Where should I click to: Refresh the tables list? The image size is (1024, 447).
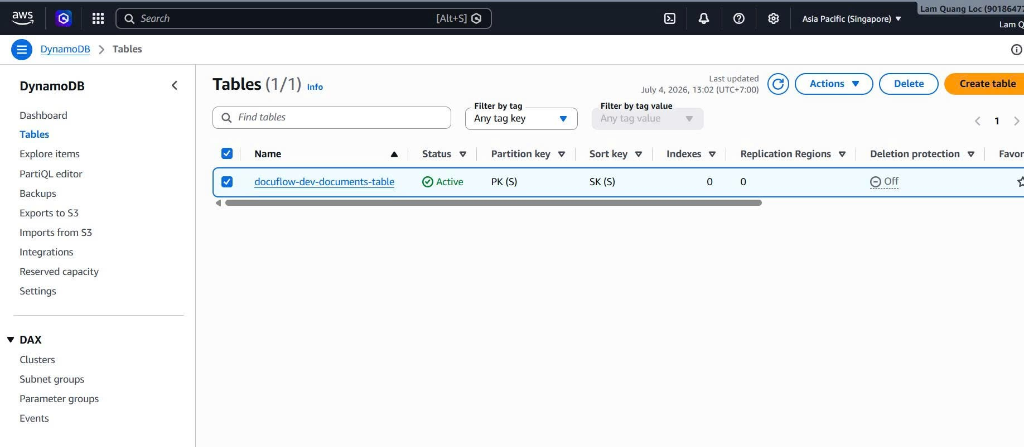[x=778, y=84]
